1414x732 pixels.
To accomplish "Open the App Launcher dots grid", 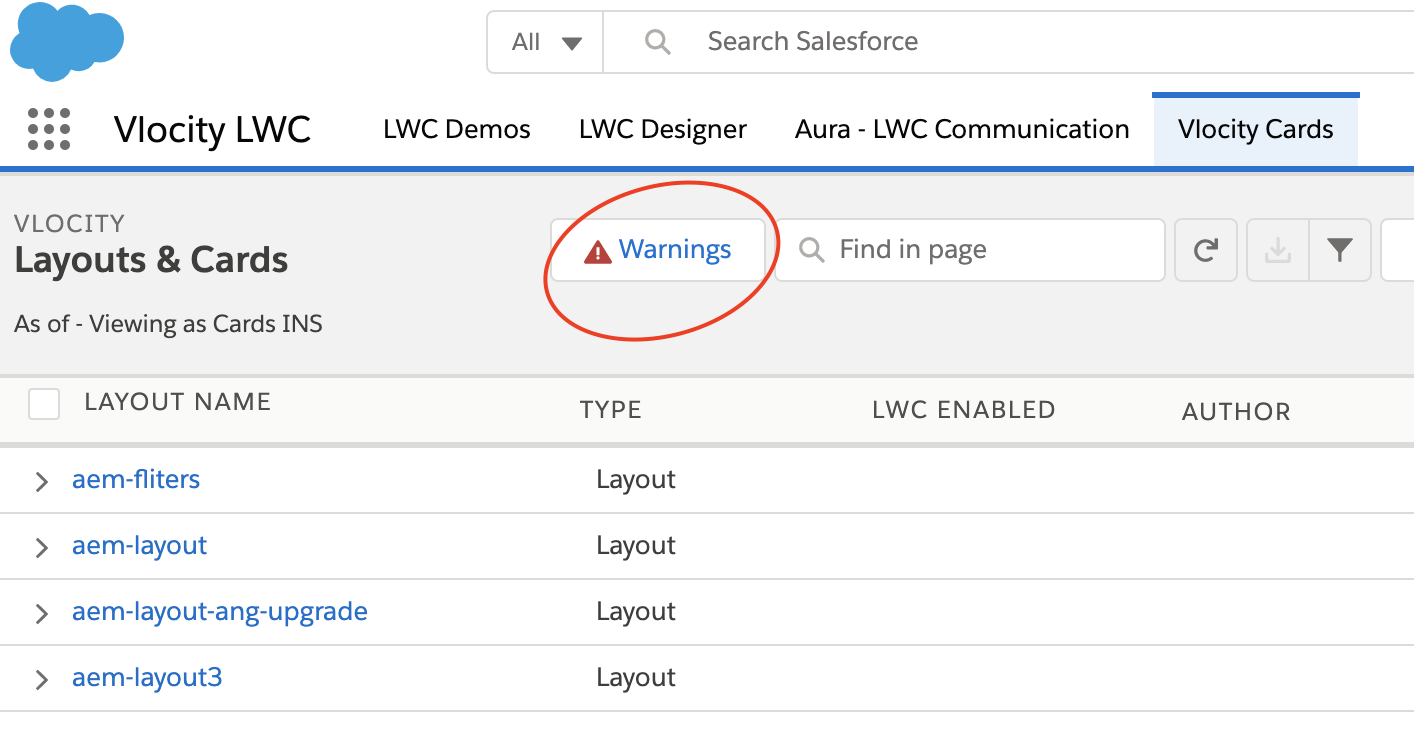I will pyautogui.click(x=49, y=129).
